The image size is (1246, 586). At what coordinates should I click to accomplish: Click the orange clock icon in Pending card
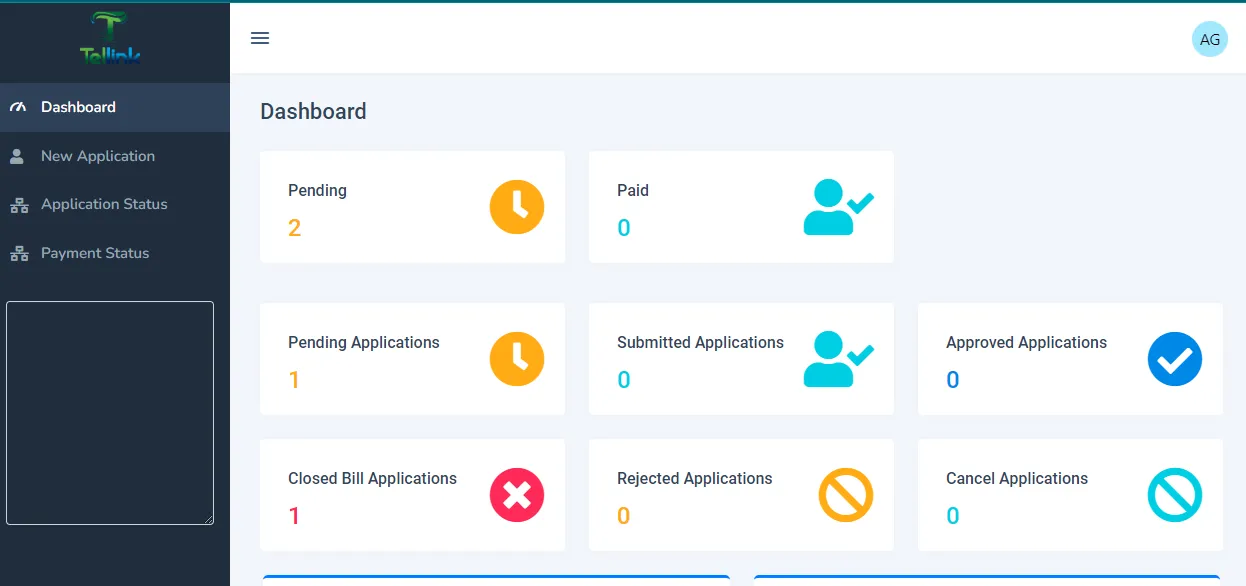point(516,207)
